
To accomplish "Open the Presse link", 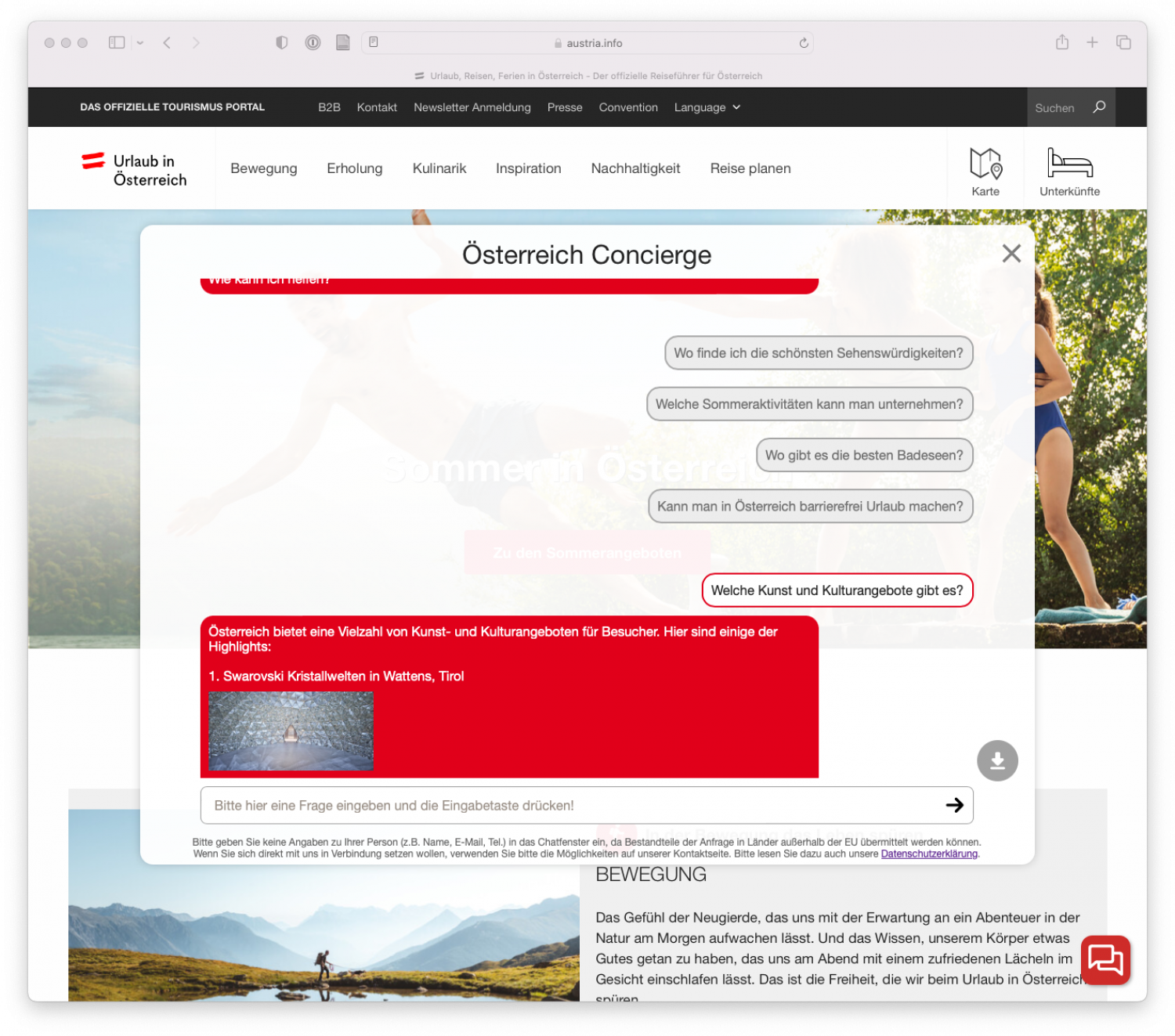I will [565, 107].
